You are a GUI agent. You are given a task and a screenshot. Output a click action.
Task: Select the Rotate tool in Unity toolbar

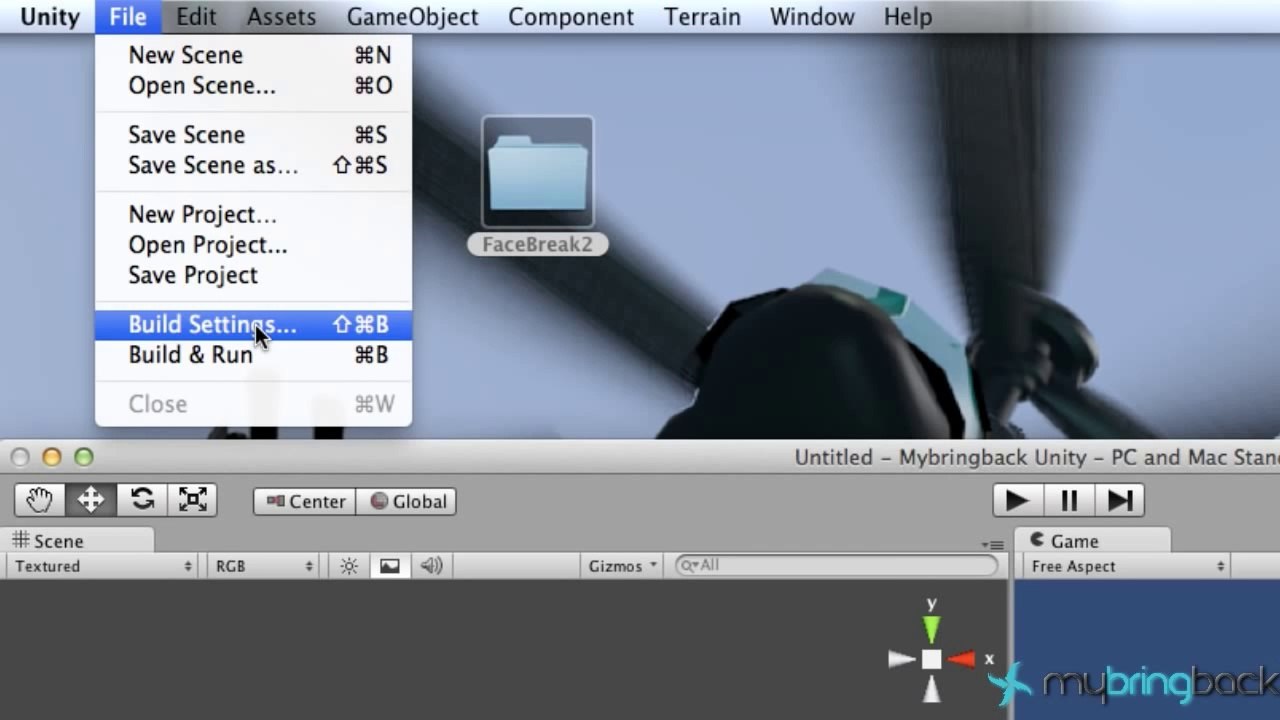tap(142, 500)
